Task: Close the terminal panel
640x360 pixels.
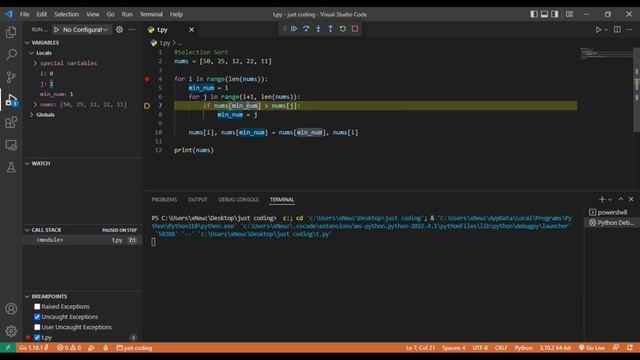Action: [631, 199]
